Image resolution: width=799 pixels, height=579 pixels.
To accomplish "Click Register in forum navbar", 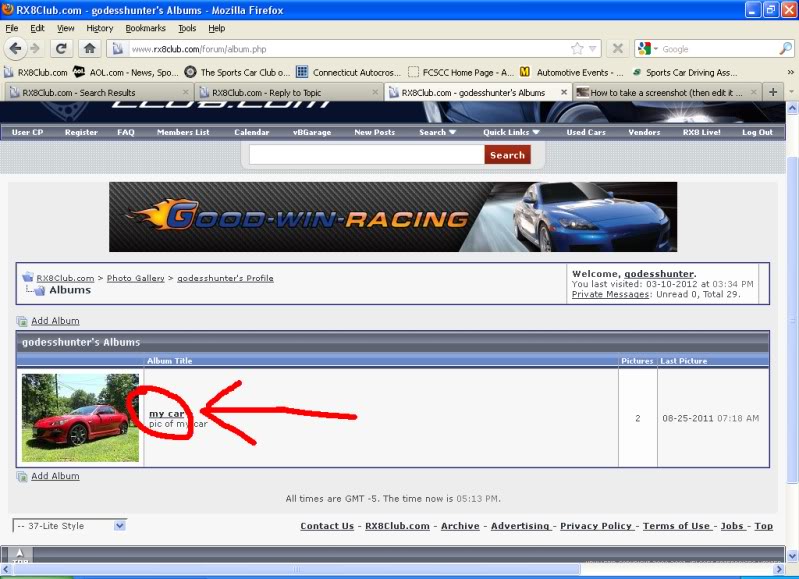I will click(81, 132).
